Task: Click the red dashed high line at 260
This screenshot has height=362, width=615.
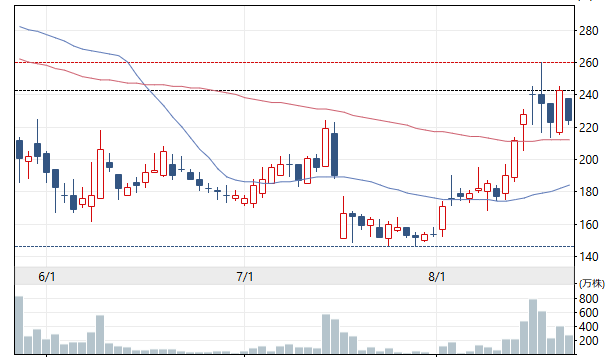Action: click(x=294, y=62)
